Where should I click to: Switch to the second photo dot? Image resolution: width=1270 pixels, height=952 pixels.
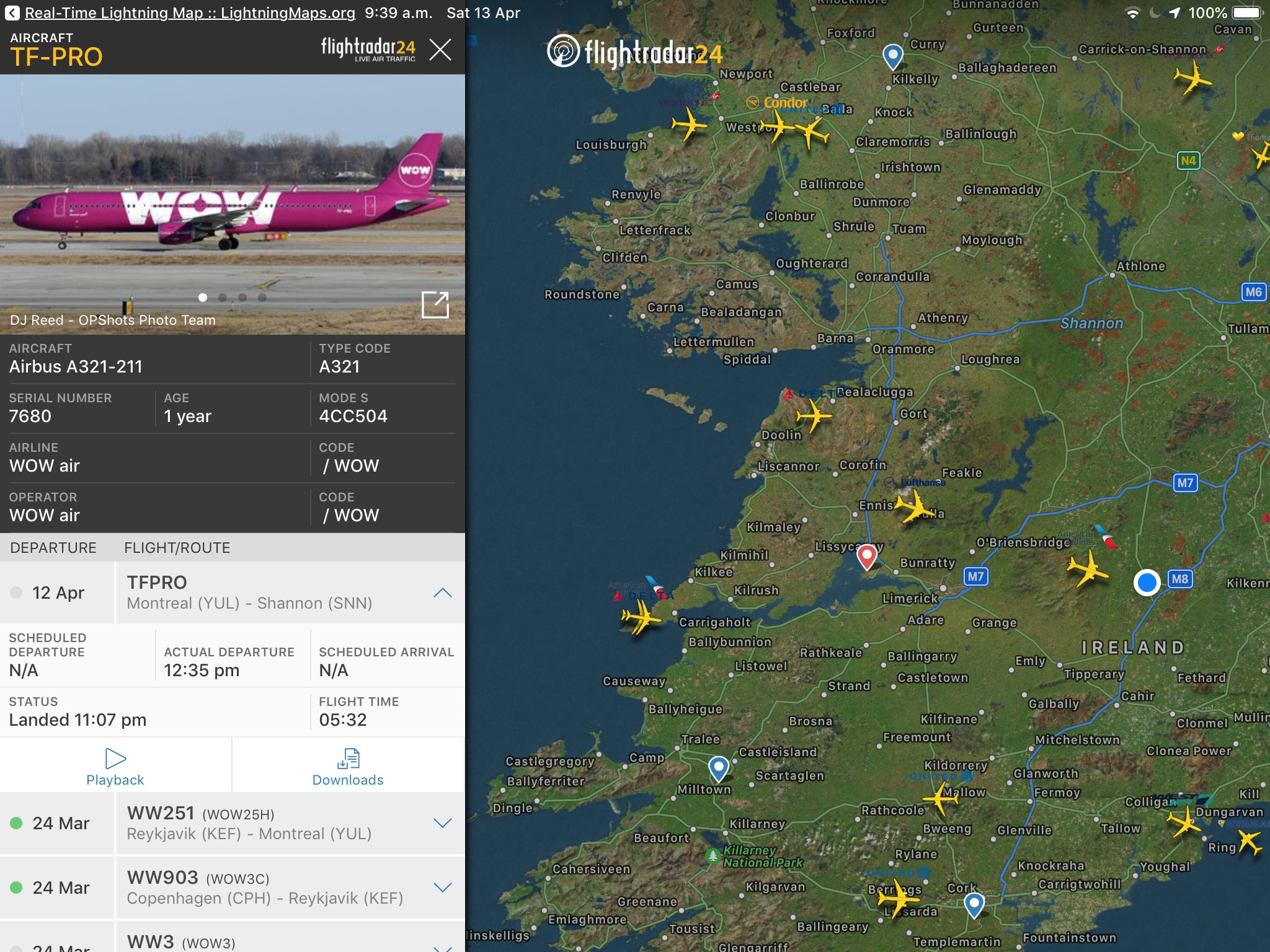(223, 297)
